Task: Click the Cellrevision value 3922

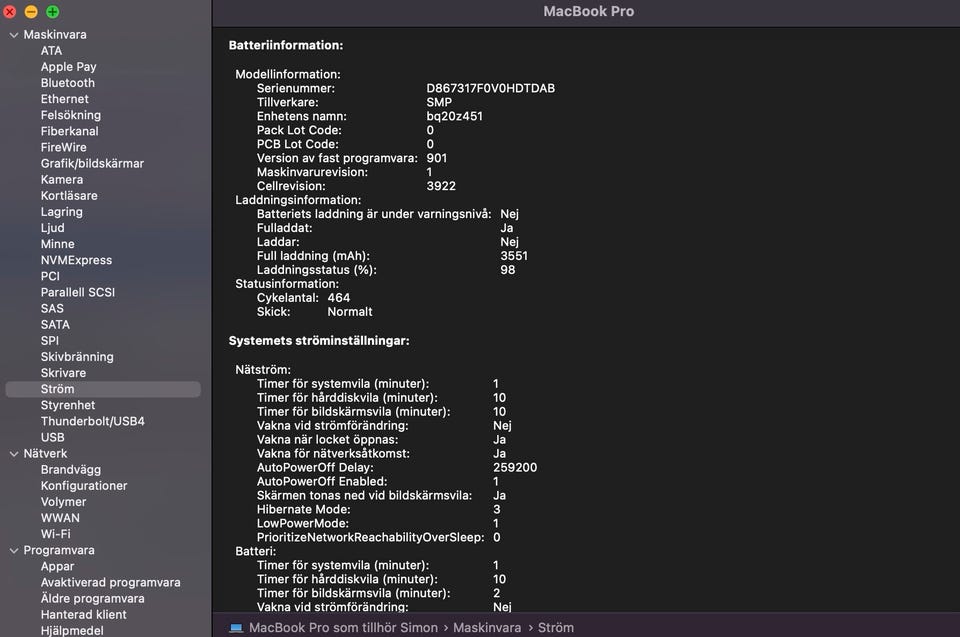Action: [441, 186]
